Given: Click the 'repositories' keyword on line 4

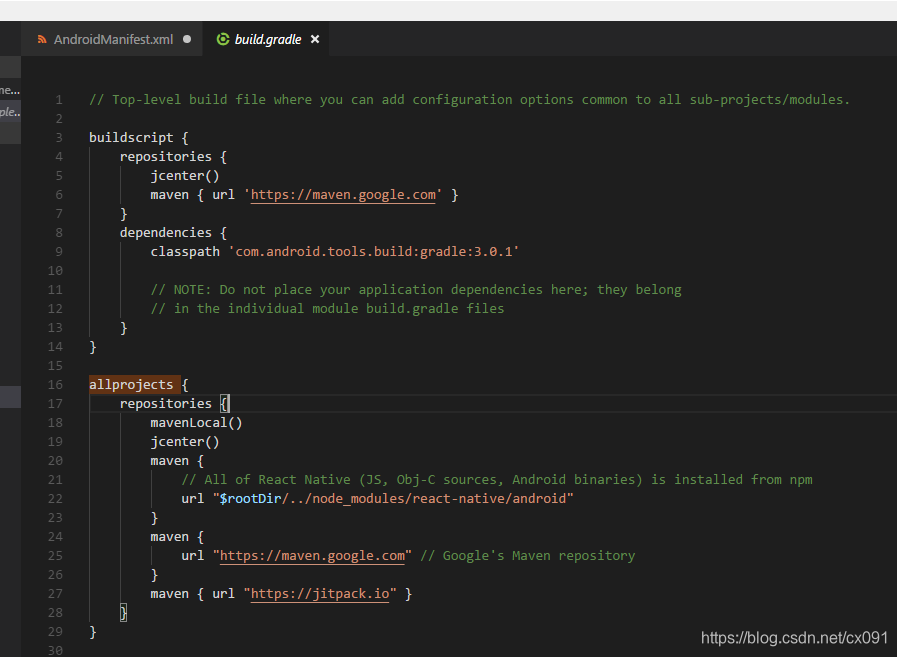Looking at the screenshot, I should pos(166,157).
